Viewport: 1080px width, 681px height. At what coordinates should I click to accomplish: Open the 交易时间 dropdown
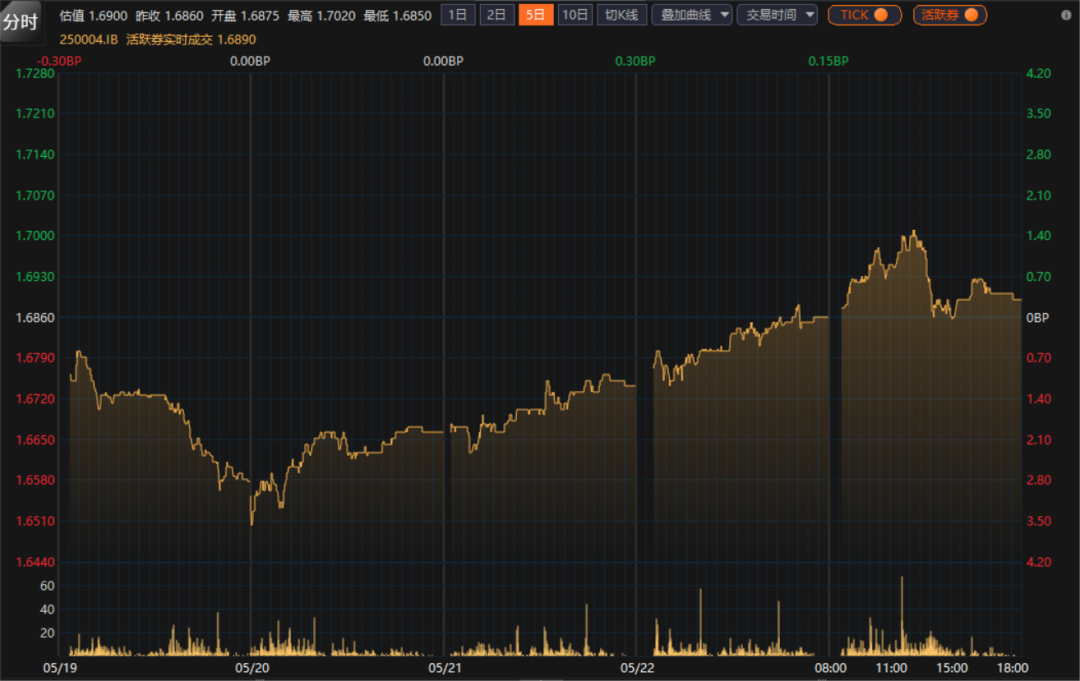click(x=777, y=15)
